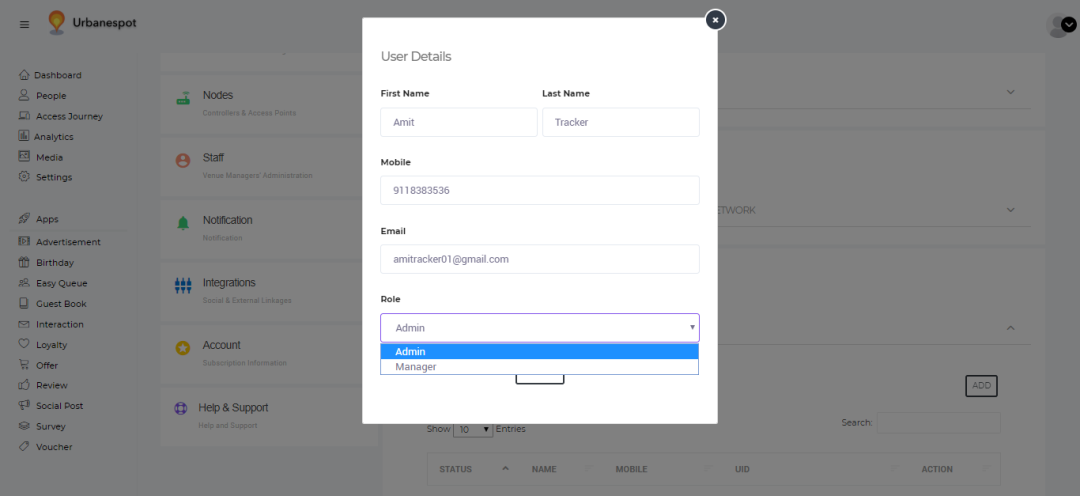Click the Urbanespot logo

pos(92,23)
